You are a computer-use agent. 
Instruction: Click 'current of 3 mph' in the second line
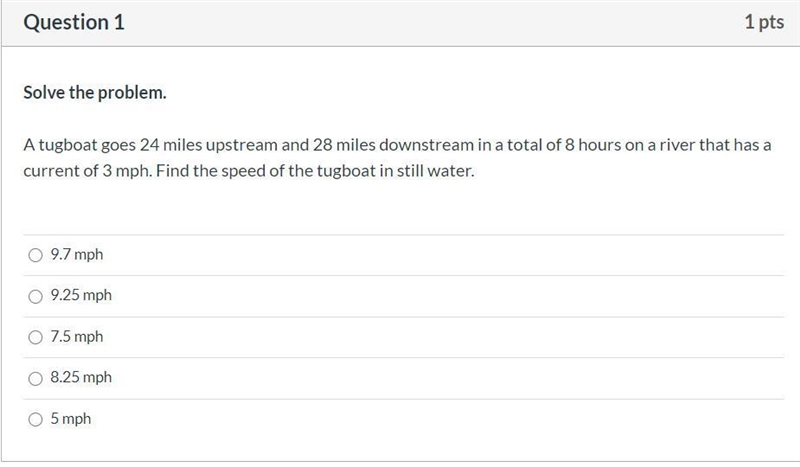(x=87, y=171)
